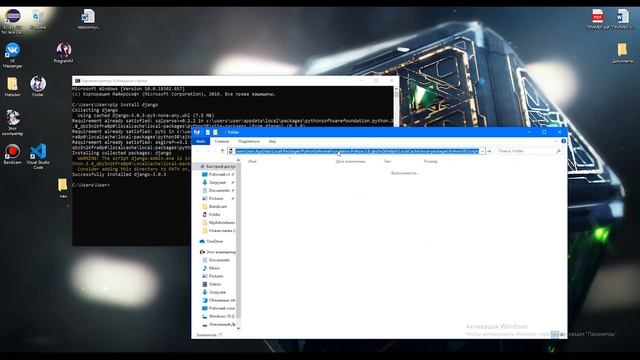Switch to the Главная ribbon tab
This screenshot has width=640, height=360.
(222, 141)
